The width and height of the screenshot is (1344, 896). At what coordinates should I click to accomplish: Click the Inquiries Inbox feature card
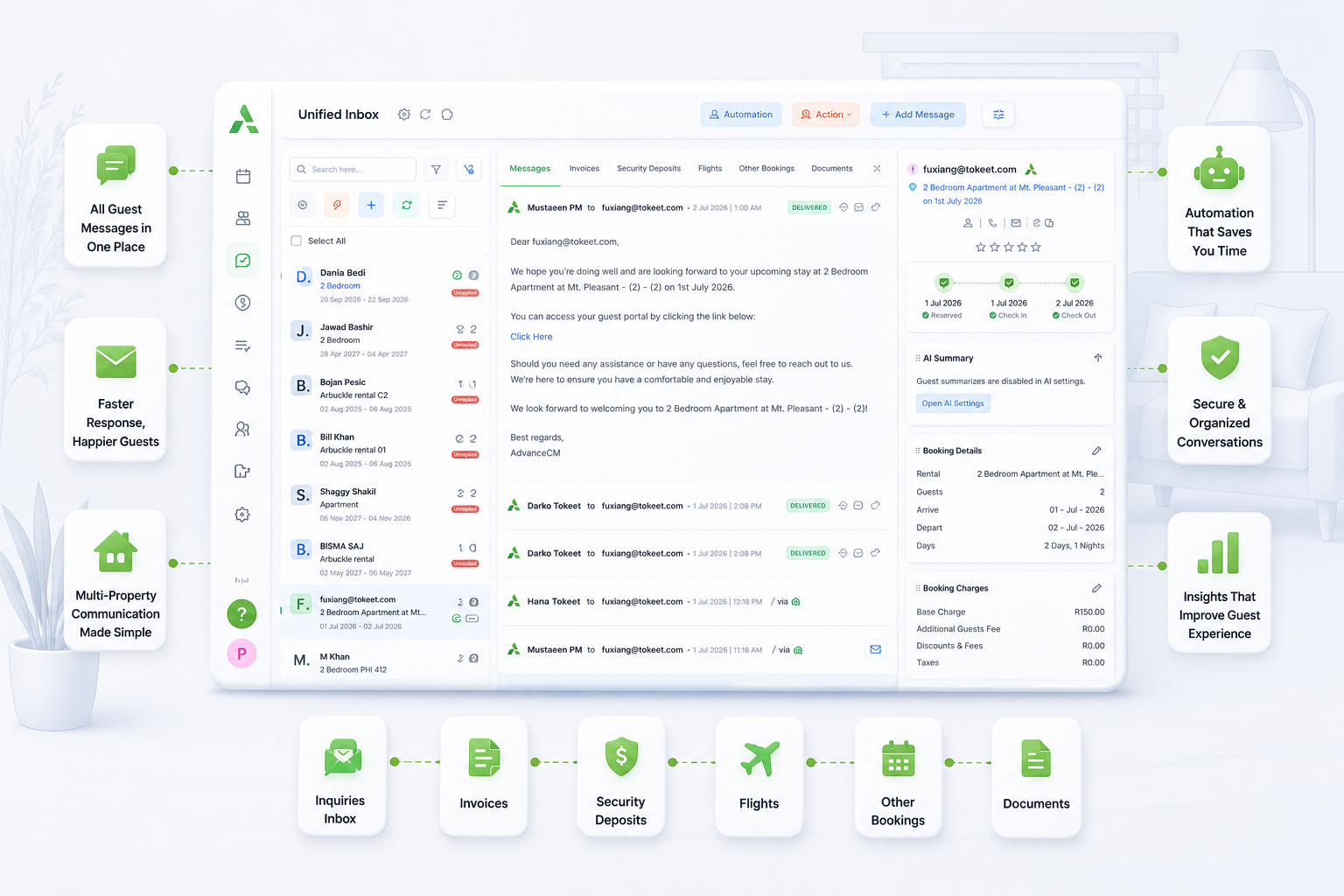[342, 776]
